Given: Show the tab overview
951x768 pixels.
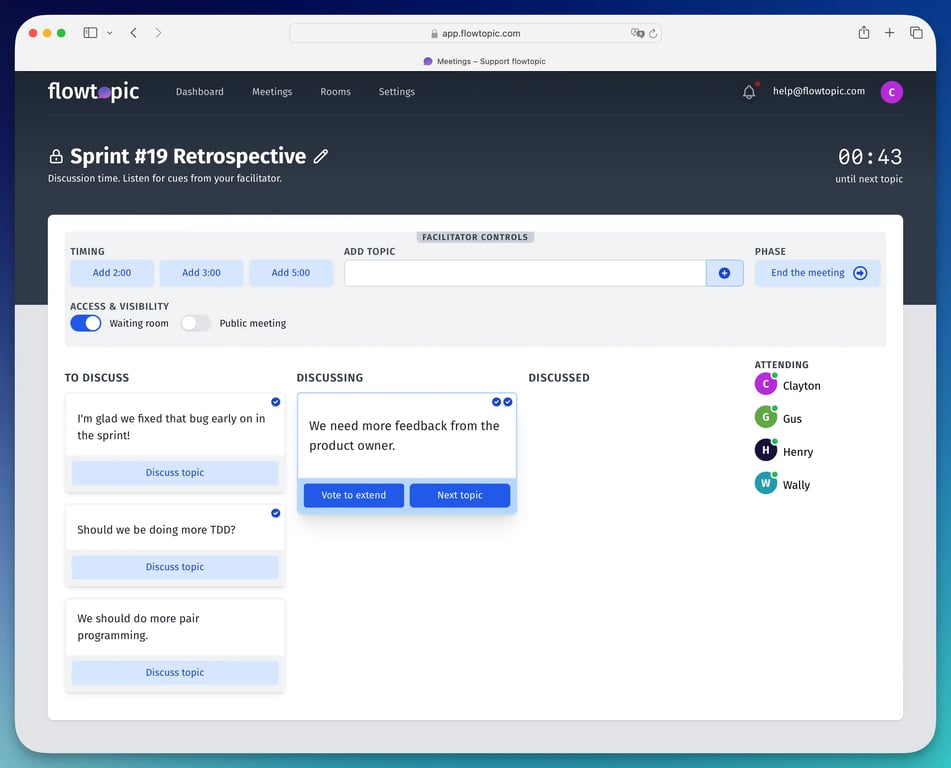Looking at the screenshot, I should (x=916, y=33).
